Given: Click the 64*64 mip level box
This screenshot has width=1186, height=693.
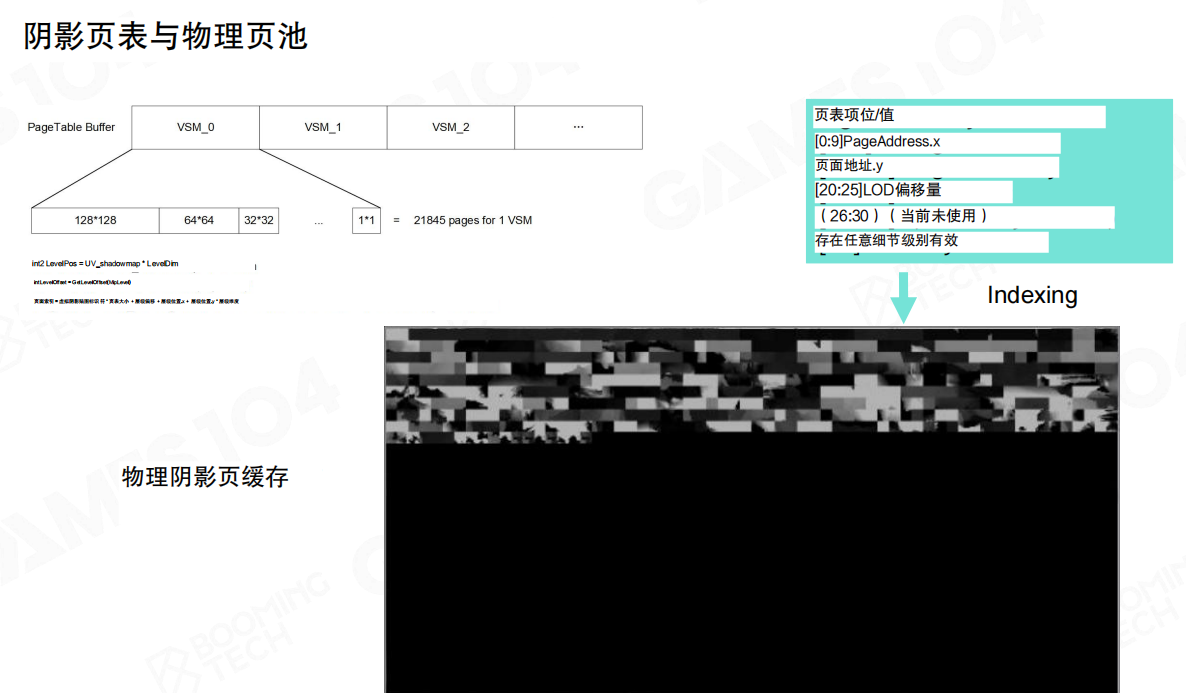Looking at the screenshot, I should (x=199, y=220).
